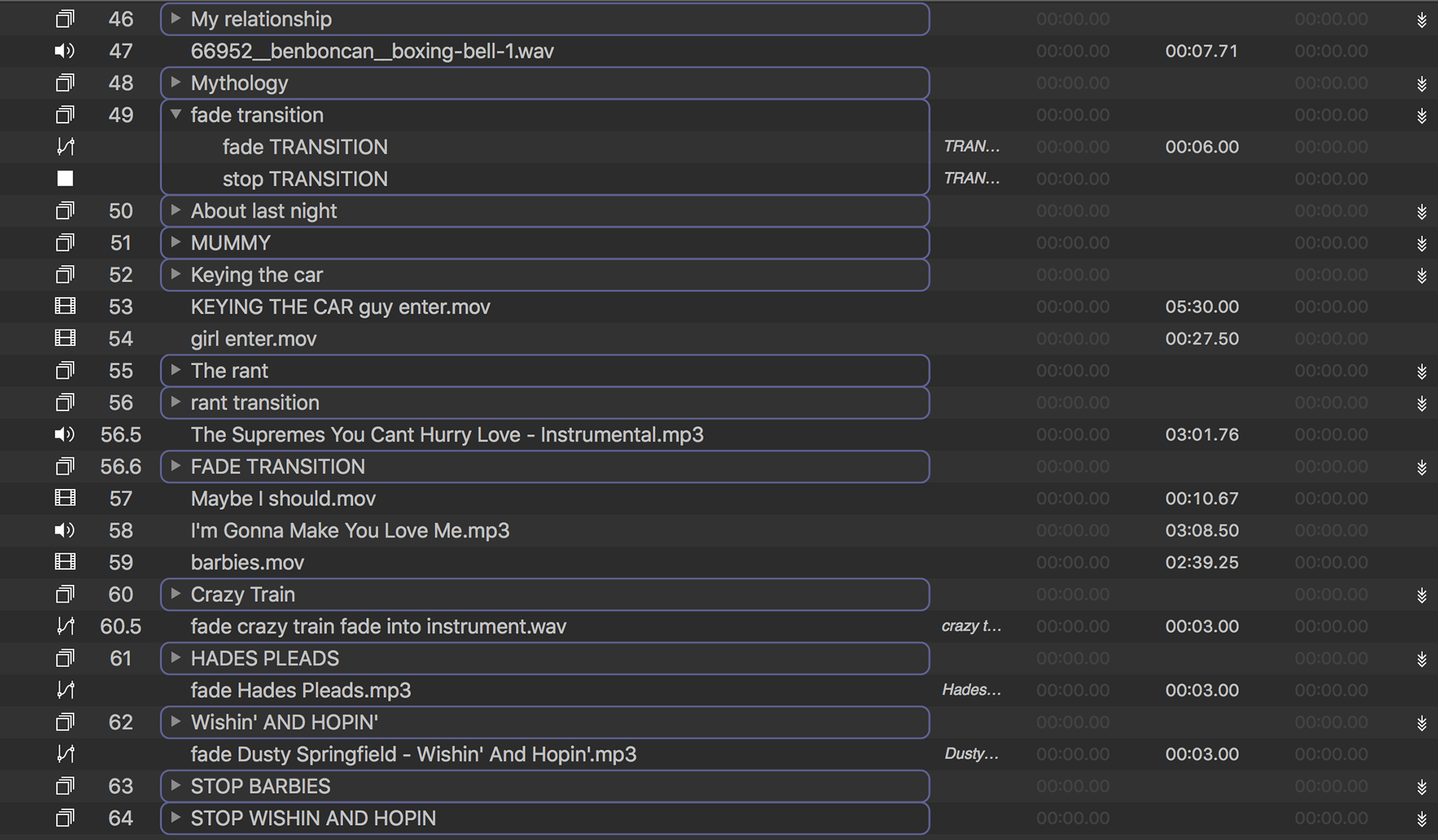Click the audio cue icon for boxing-bell-1.wav

point(65,51)
